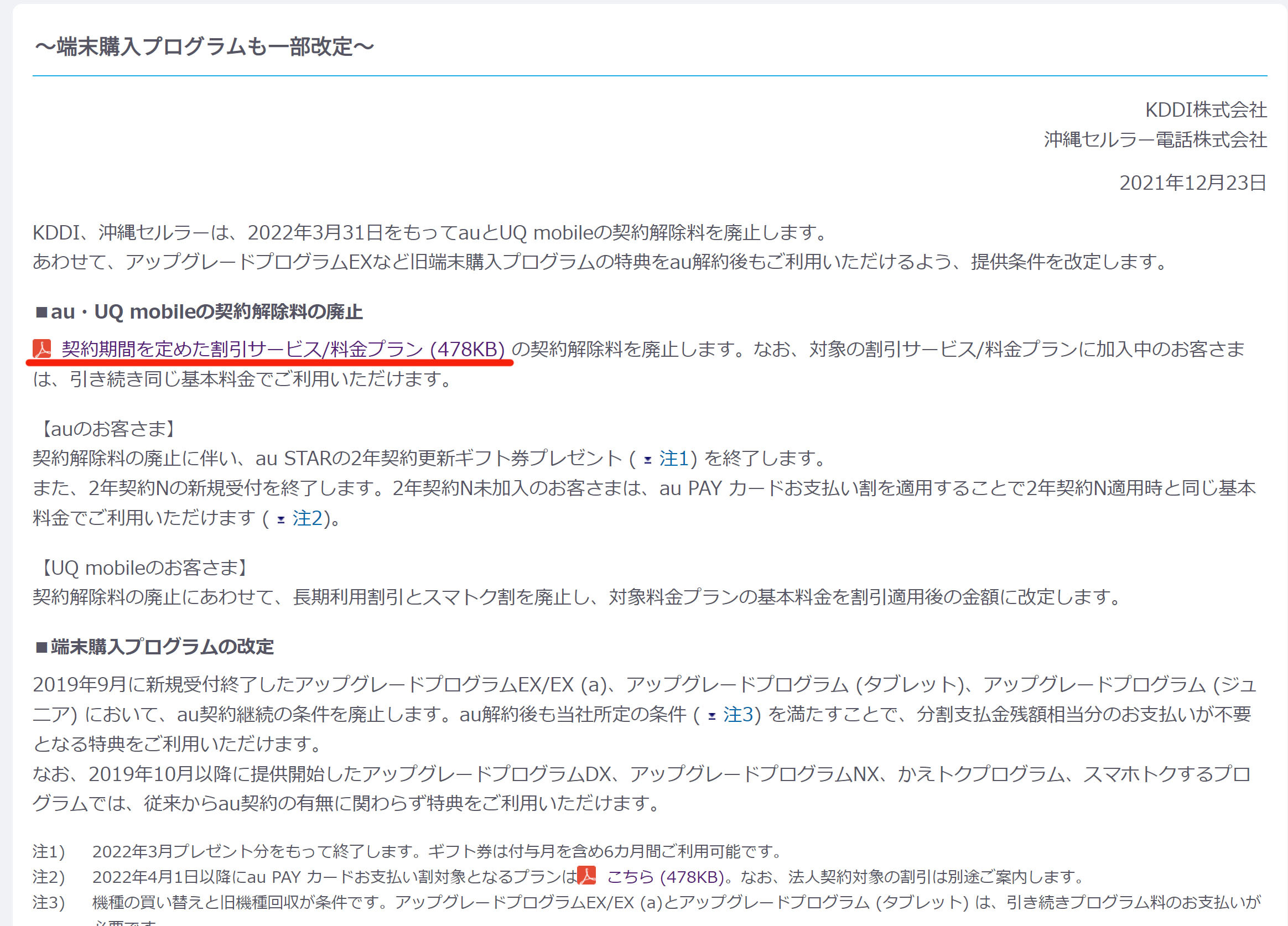Image resolution: width=1288 pixels, height=926 pixels.
Task: Click the 【auのお客さま】 subheading
Action: 108,429
